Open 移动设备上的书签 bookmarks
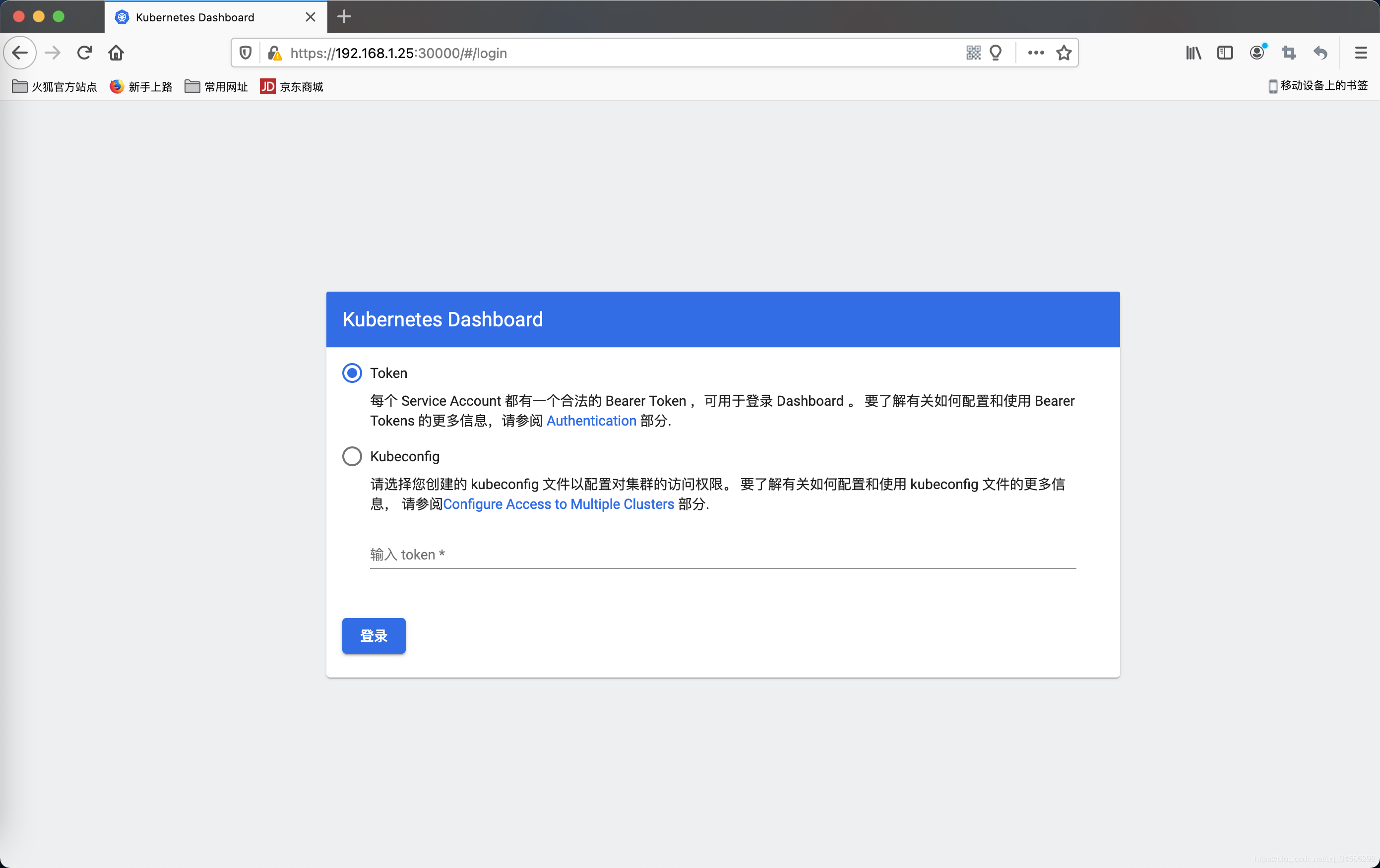Screen dimensions: 1380x868 (x=1317, y=86)
